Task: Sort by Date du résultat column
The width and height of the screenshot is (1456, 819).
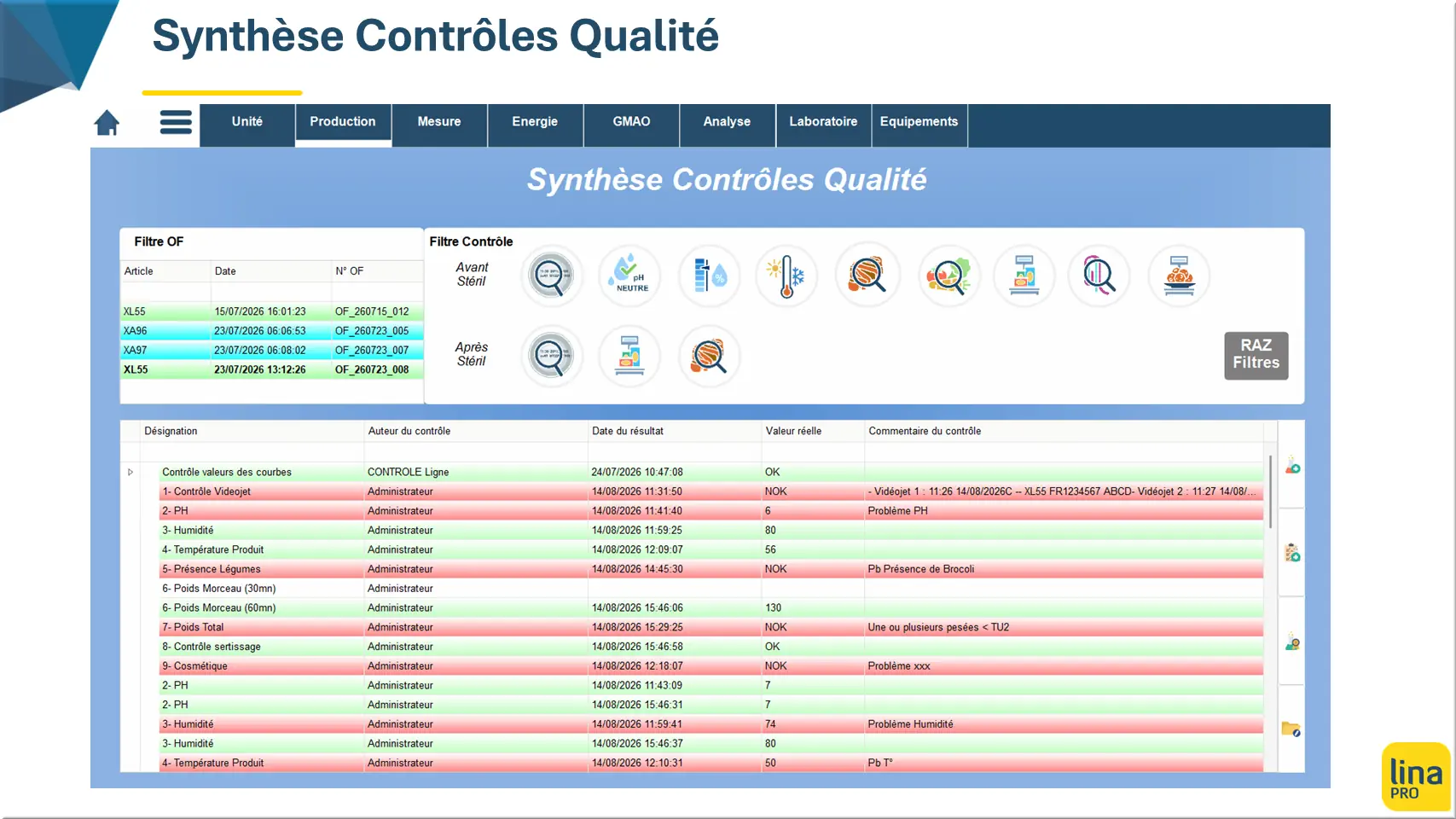Action: pos(675,431)
